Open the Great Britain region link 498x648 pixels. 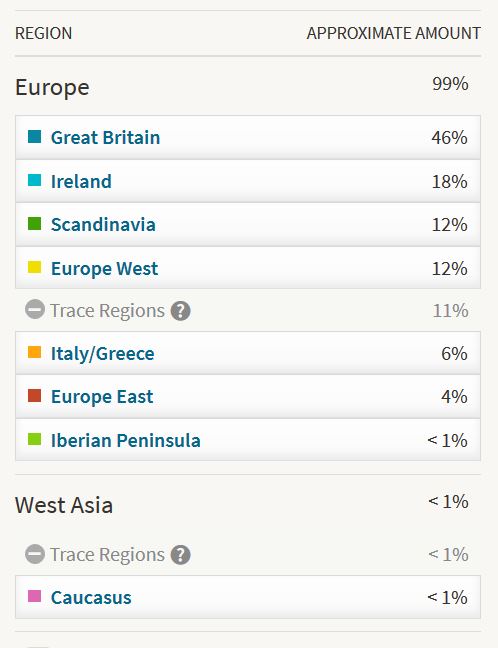point(105,138)
